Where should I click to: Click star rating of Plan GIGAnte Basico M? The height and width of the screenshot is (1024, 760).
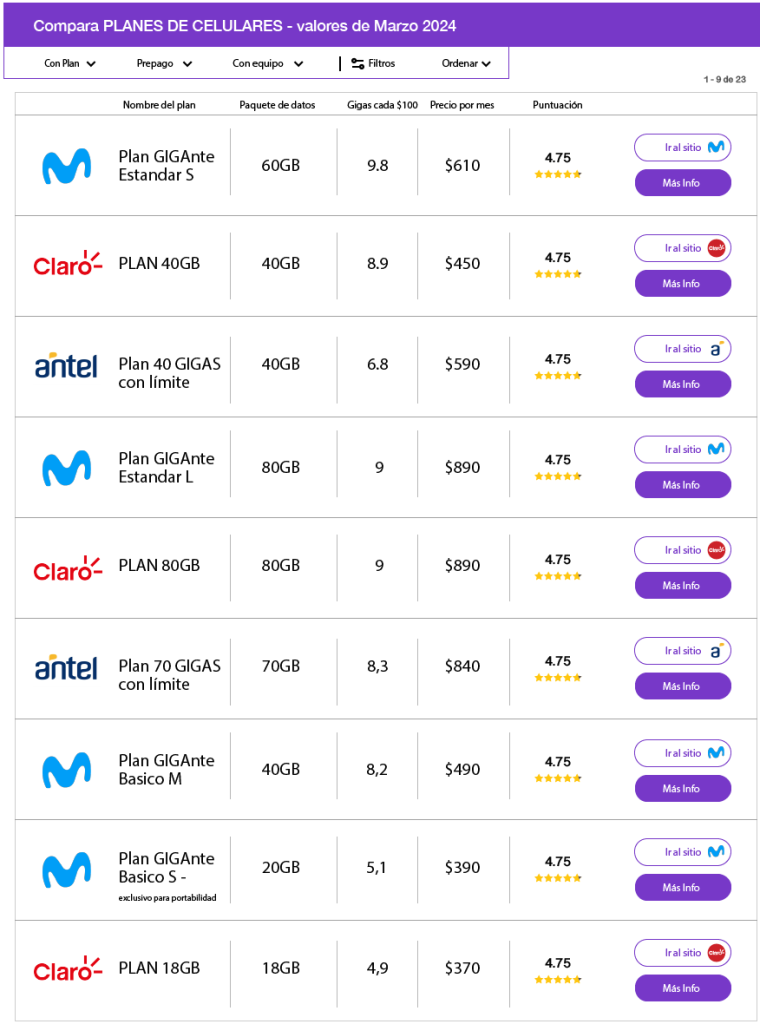558,777
